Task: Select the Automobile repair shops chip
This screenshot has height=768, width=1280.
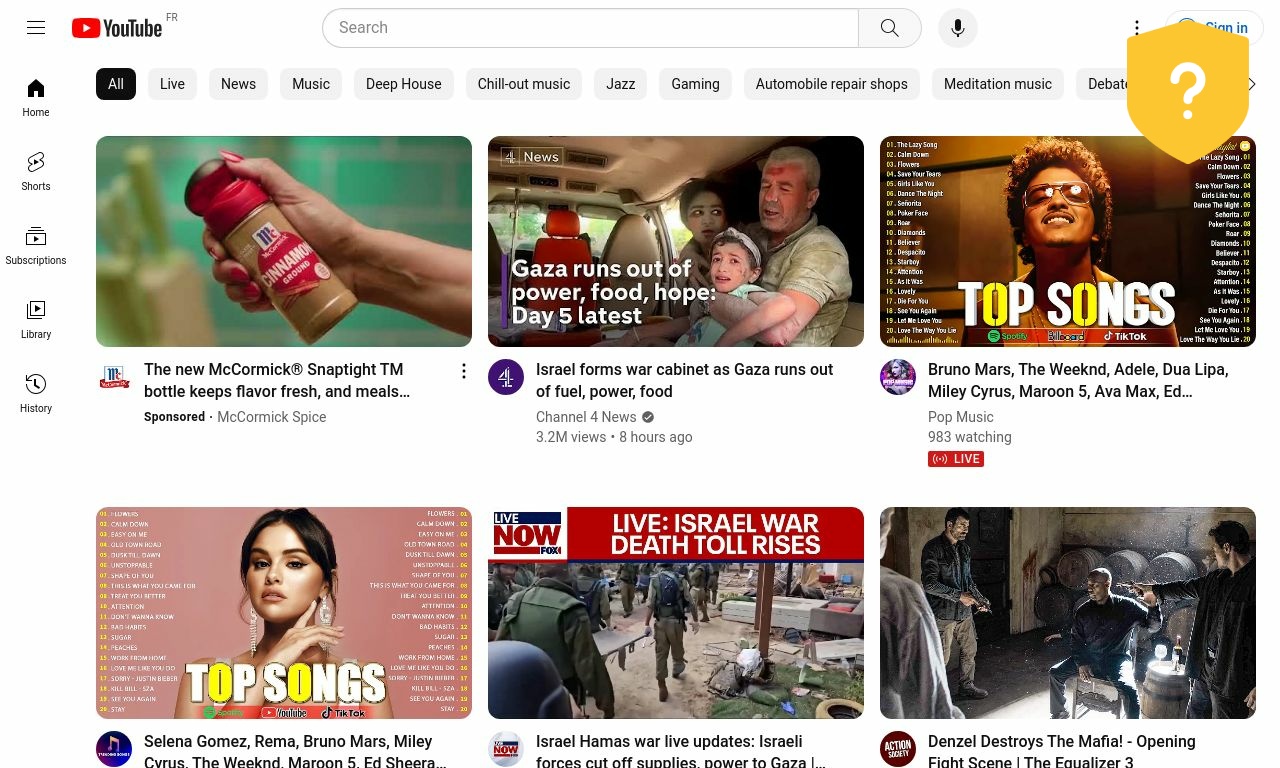Action: 832,84
